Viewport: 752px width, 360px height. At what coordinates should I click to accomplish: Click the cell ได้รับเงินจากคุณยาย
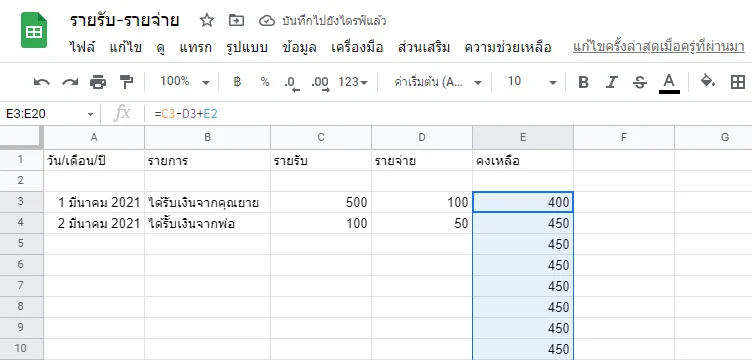207,202
